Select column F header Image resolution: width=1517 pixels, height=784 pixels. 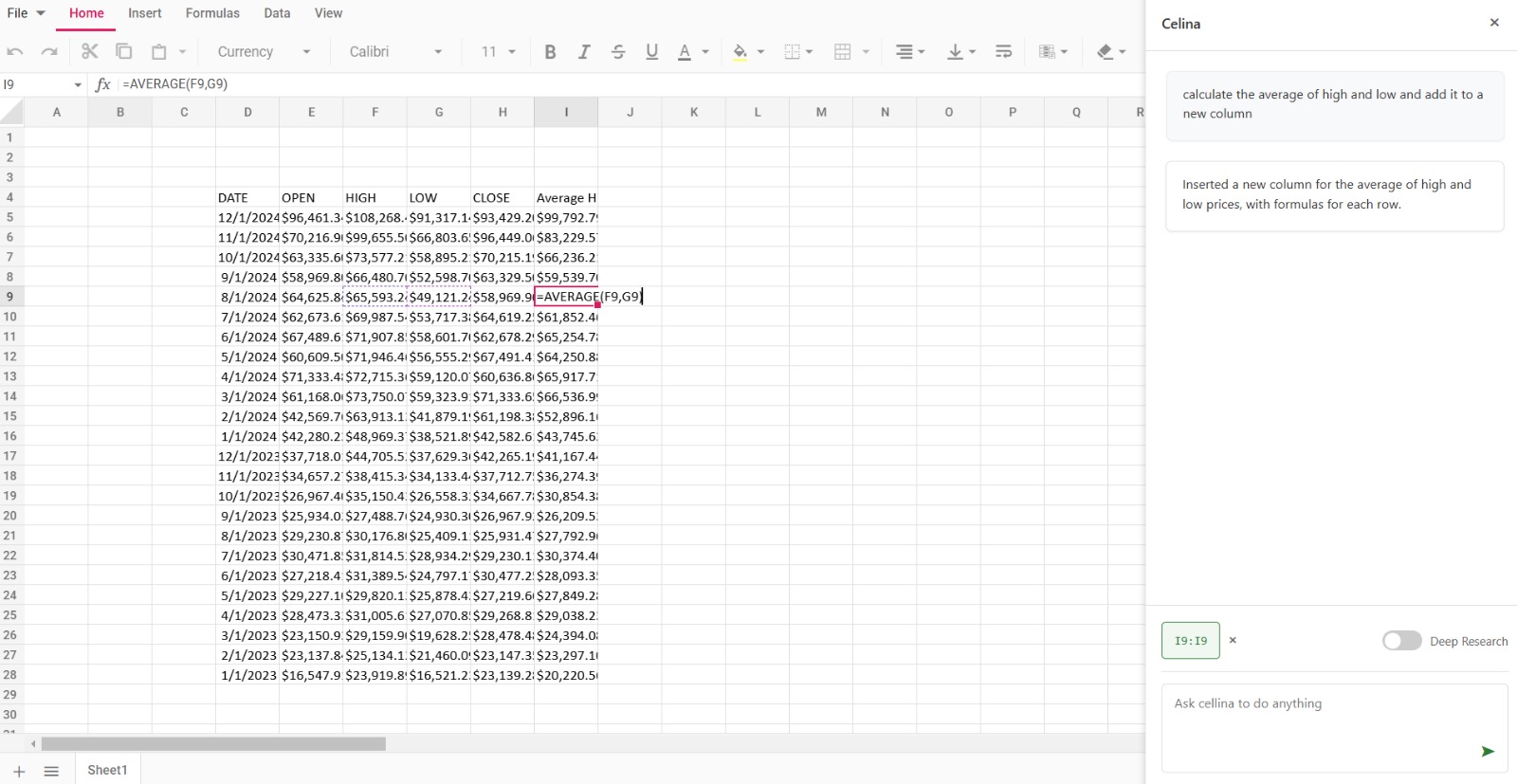[375, 112]
